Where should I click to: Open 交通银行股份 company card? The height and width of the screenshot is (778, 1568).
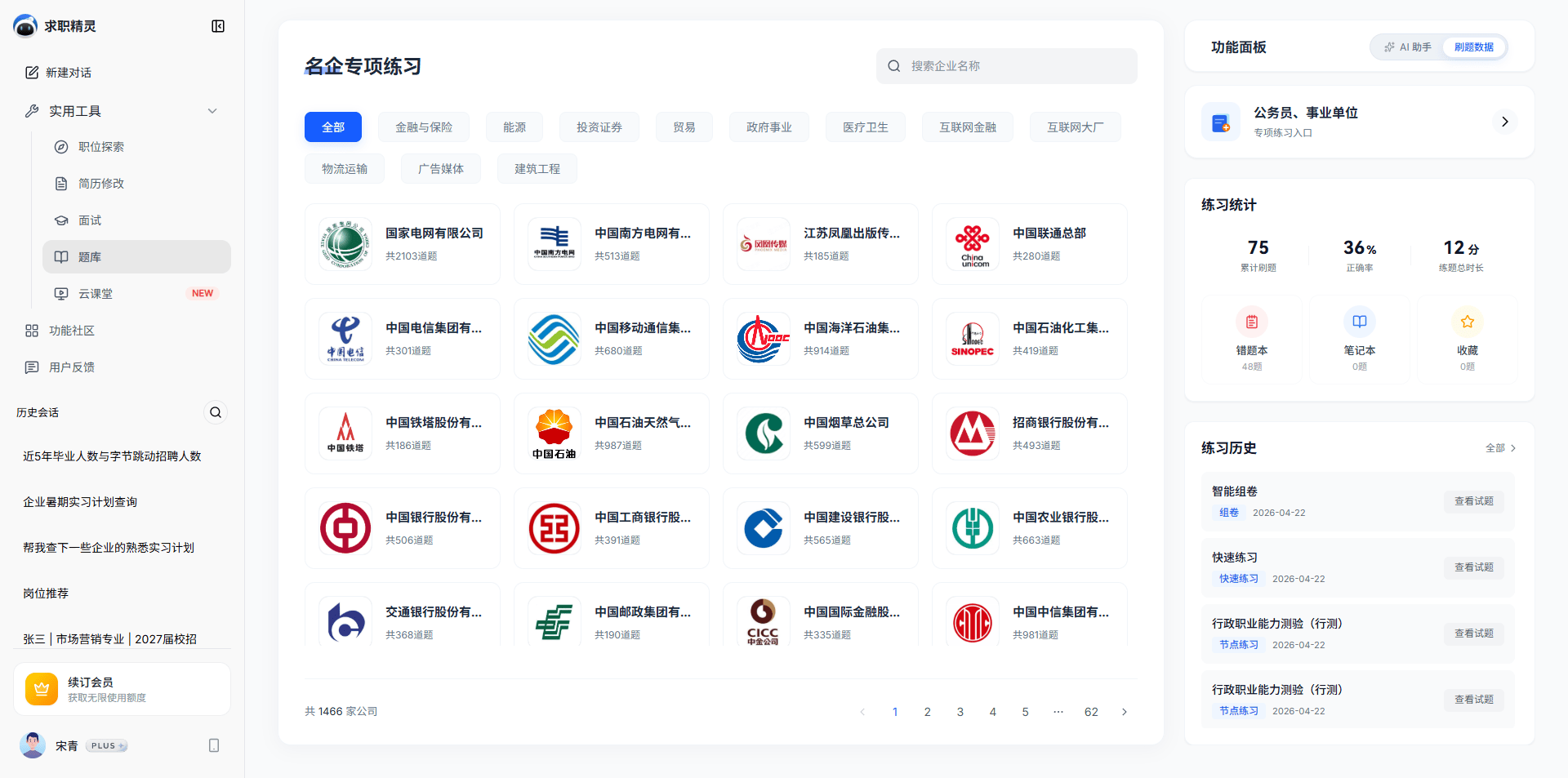pyautogui.click(x=403, y=615)
